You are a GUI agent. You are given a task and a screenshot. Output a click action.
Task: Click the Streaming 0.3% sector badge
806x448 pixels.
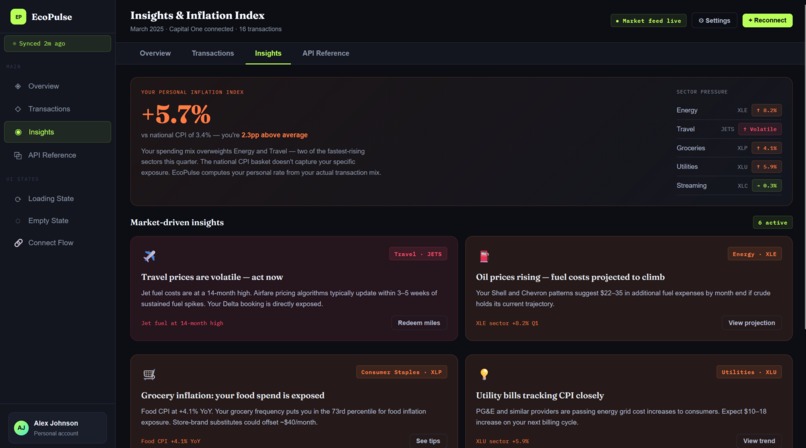pos(766,185)
